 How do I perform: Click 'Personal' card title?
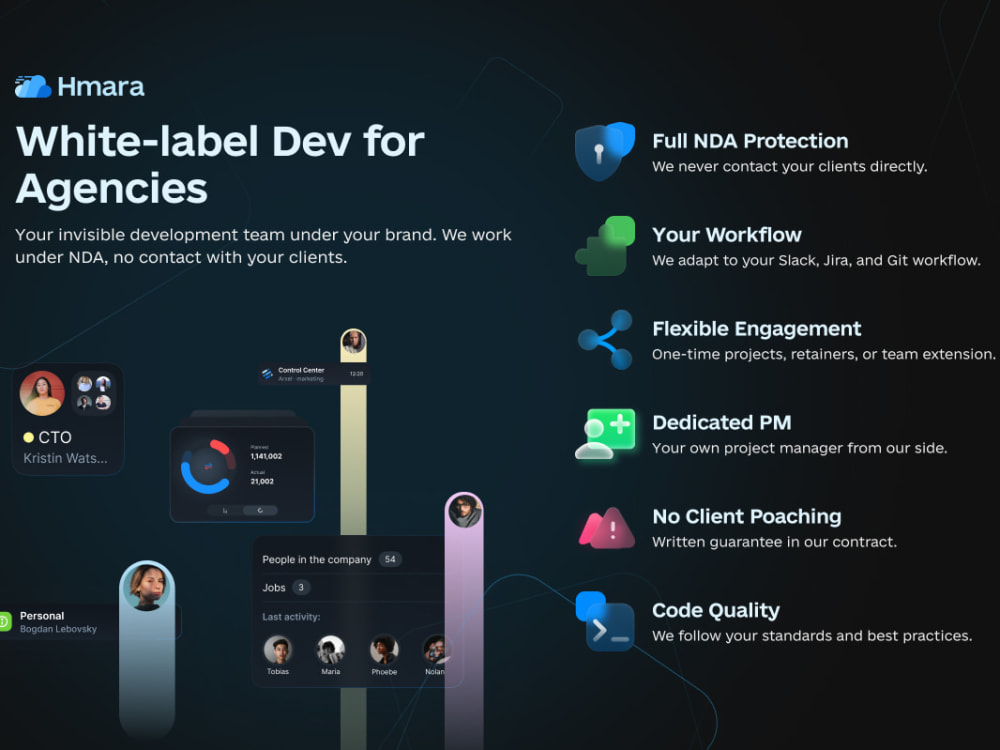41,615
